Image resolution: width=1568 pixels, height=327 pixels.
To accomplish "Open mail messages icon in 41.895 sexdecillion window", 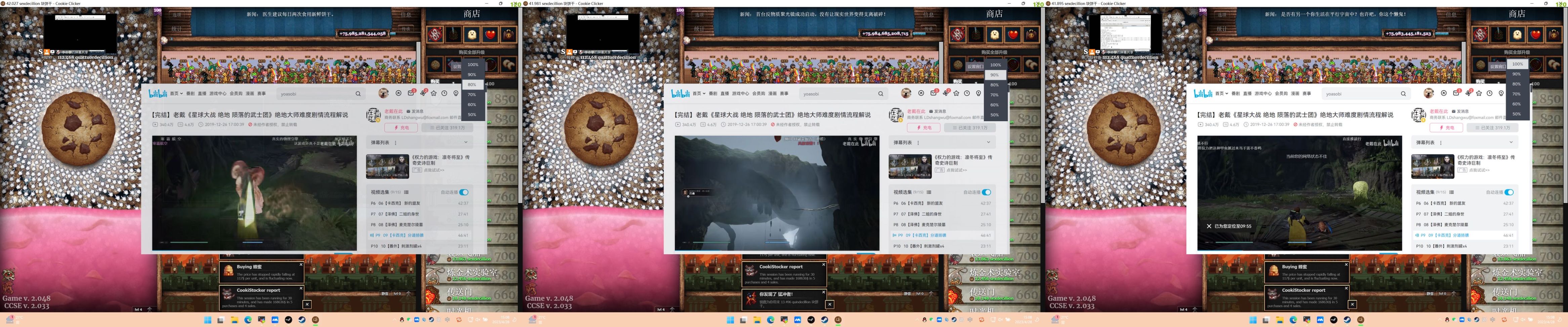I will click(1456, 93).
